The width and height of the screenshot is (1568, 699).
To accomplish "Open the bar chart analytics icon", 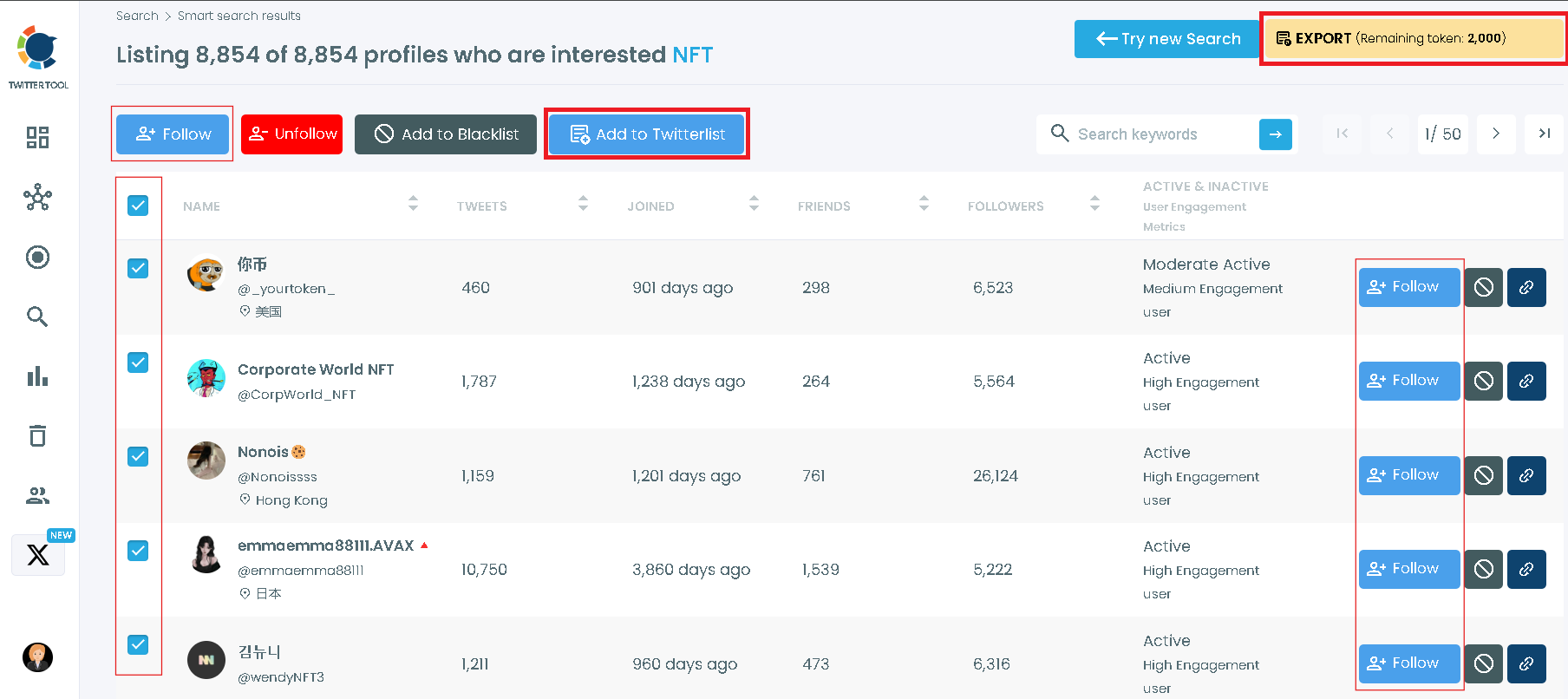I will coord(37,376).
